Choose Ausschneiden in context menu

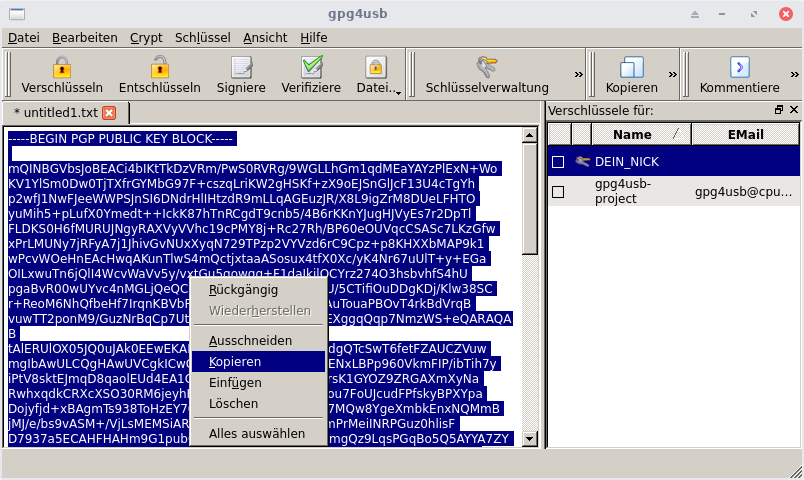coord(258,341)
